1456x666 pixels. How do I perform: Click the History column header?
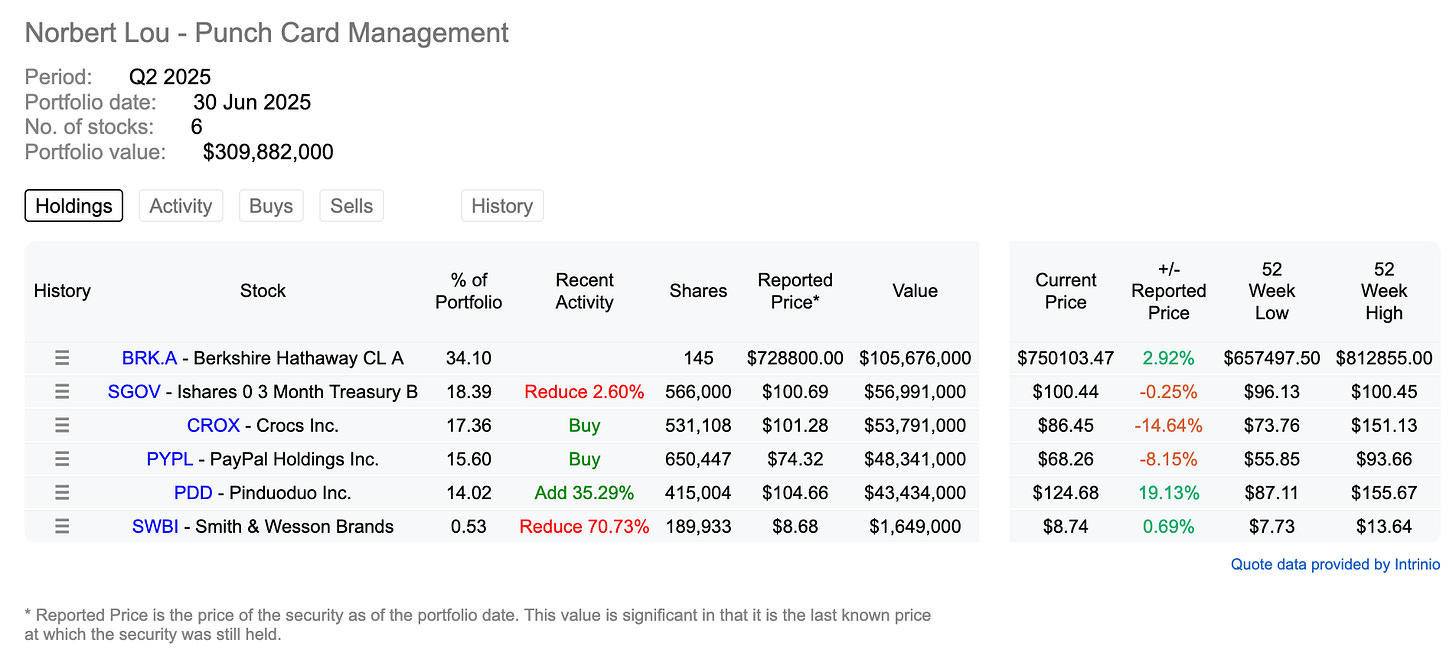click(x=62, y=291)
